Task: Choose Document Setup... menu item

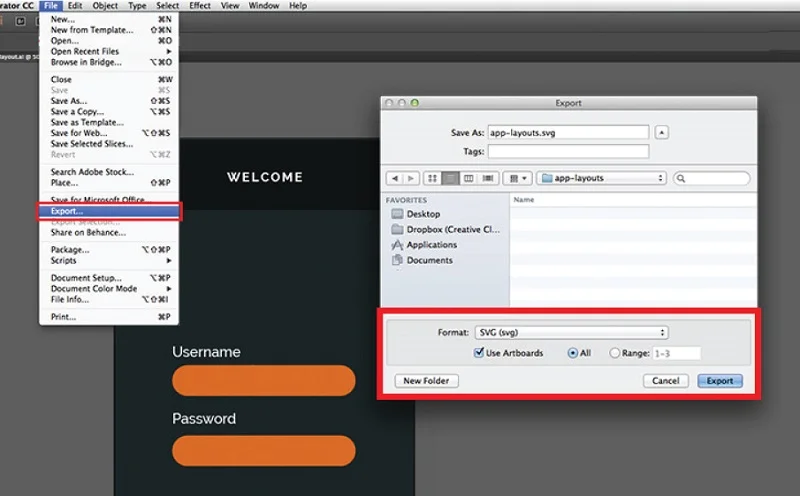Action: [x=109, y=278]
